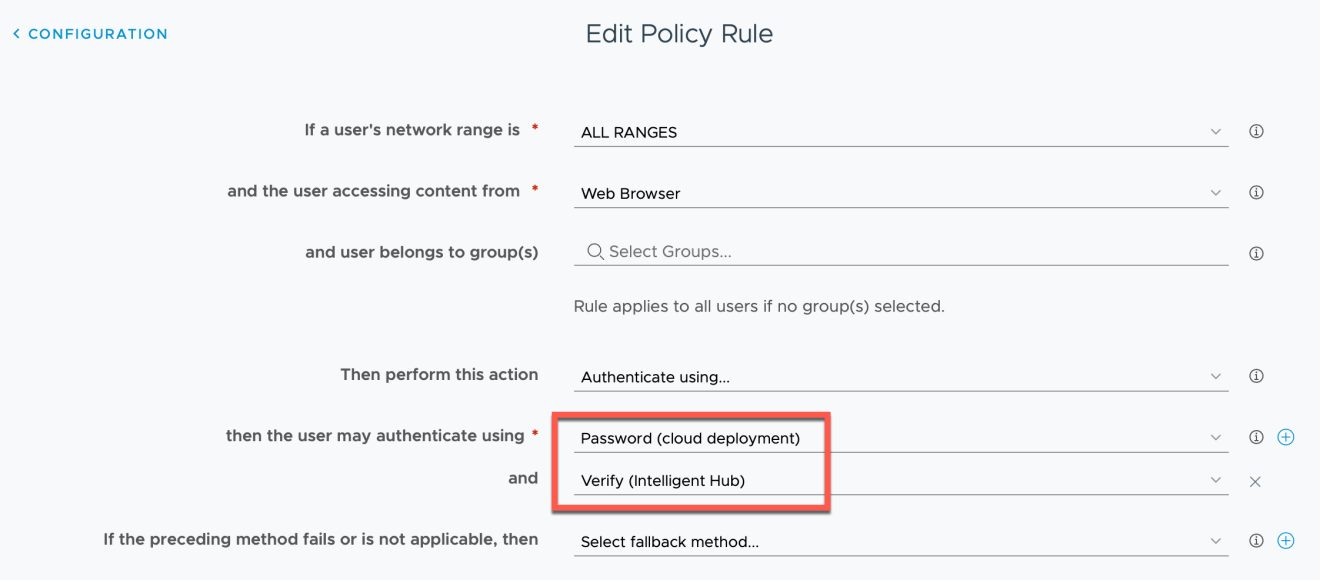Image resolution: width=1320 pixels, height=580 pixels.
Task: Expand the Web Browser device type dropdown
Action: pyautogui.click(x=1214, y=192)
